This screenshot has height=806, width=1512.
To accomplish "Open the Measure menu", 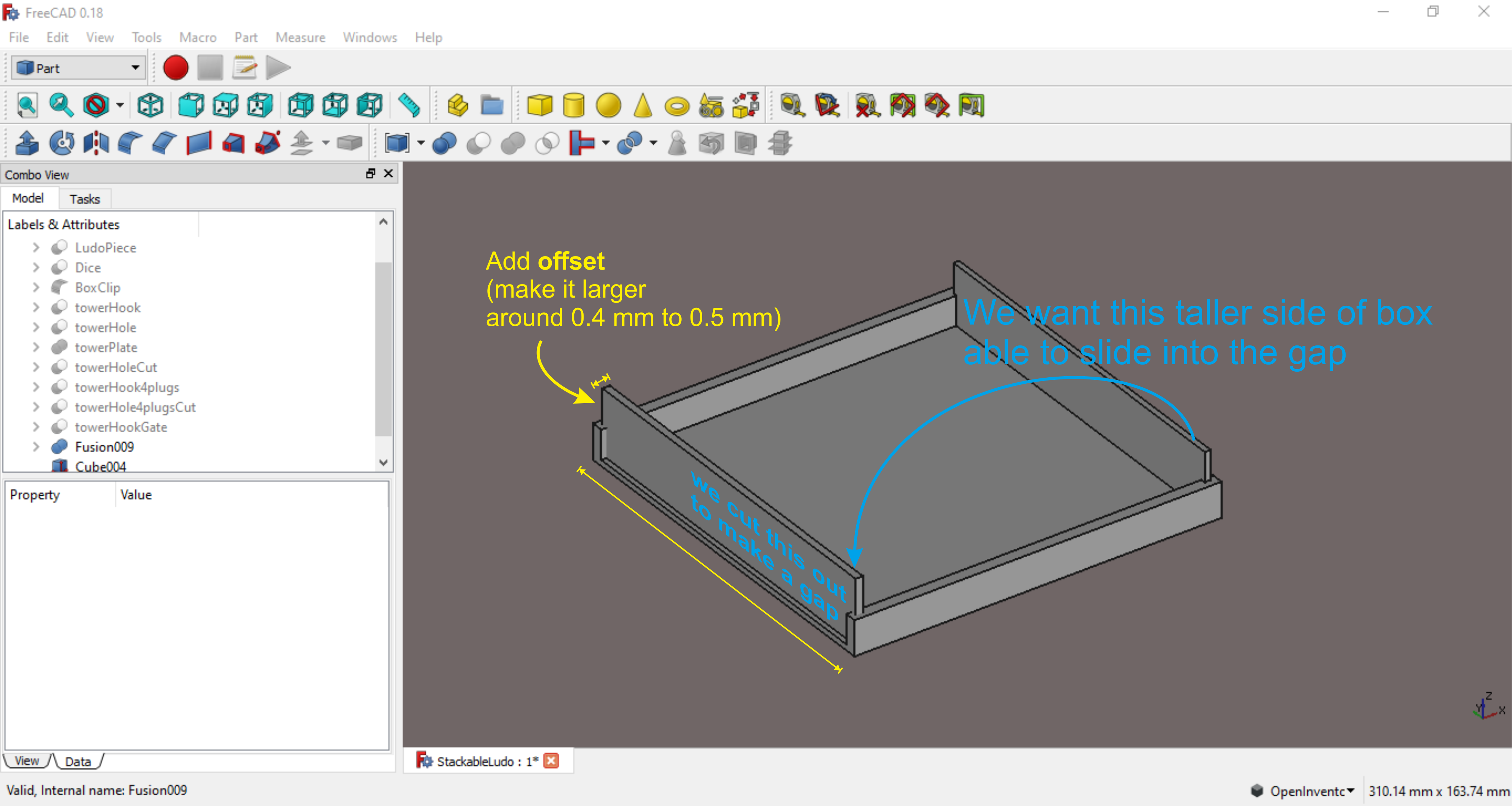I will coord(300,38).
